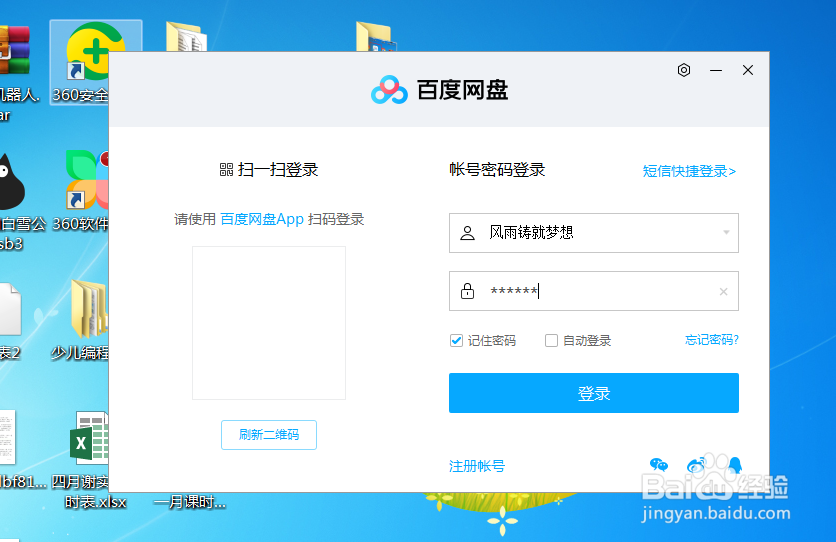Click the account field showing 风雨铸就梦想
The height and width of the screenshot is (542, 836).
pyautogui.click(x=594, y=233)
